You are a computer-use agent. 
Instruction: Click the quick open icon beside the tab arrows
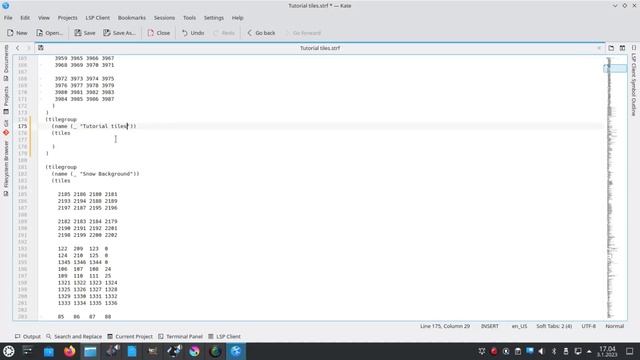pyautogui.click(x=41, y=48)
